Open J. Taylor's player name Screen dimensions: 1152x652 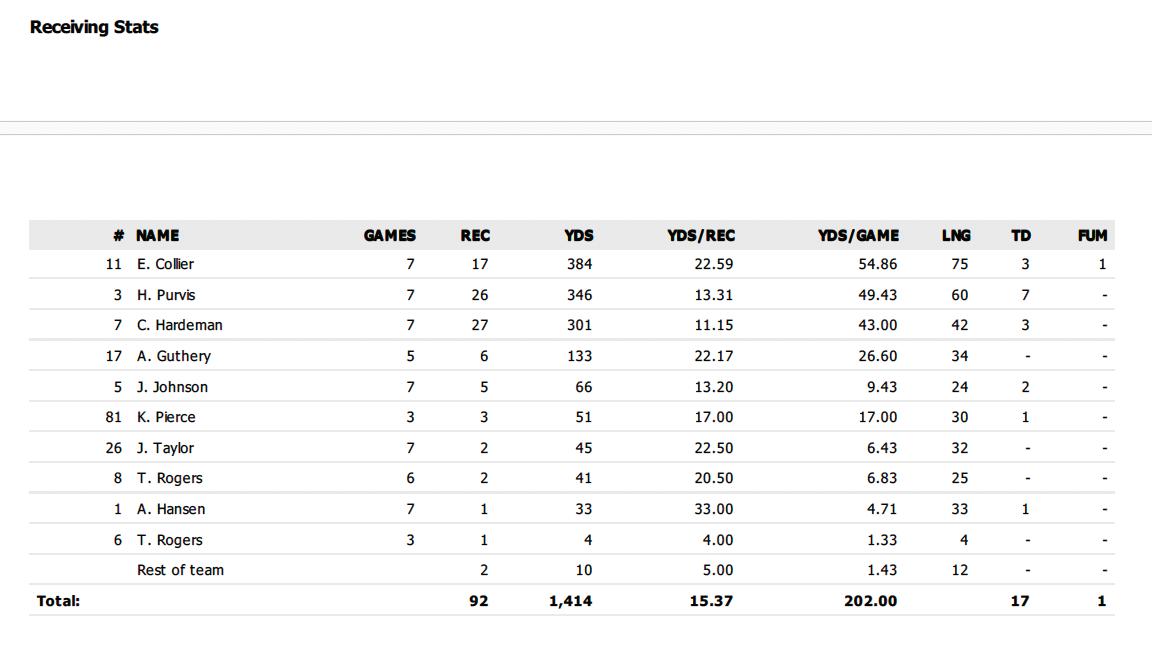coord(165,448)
